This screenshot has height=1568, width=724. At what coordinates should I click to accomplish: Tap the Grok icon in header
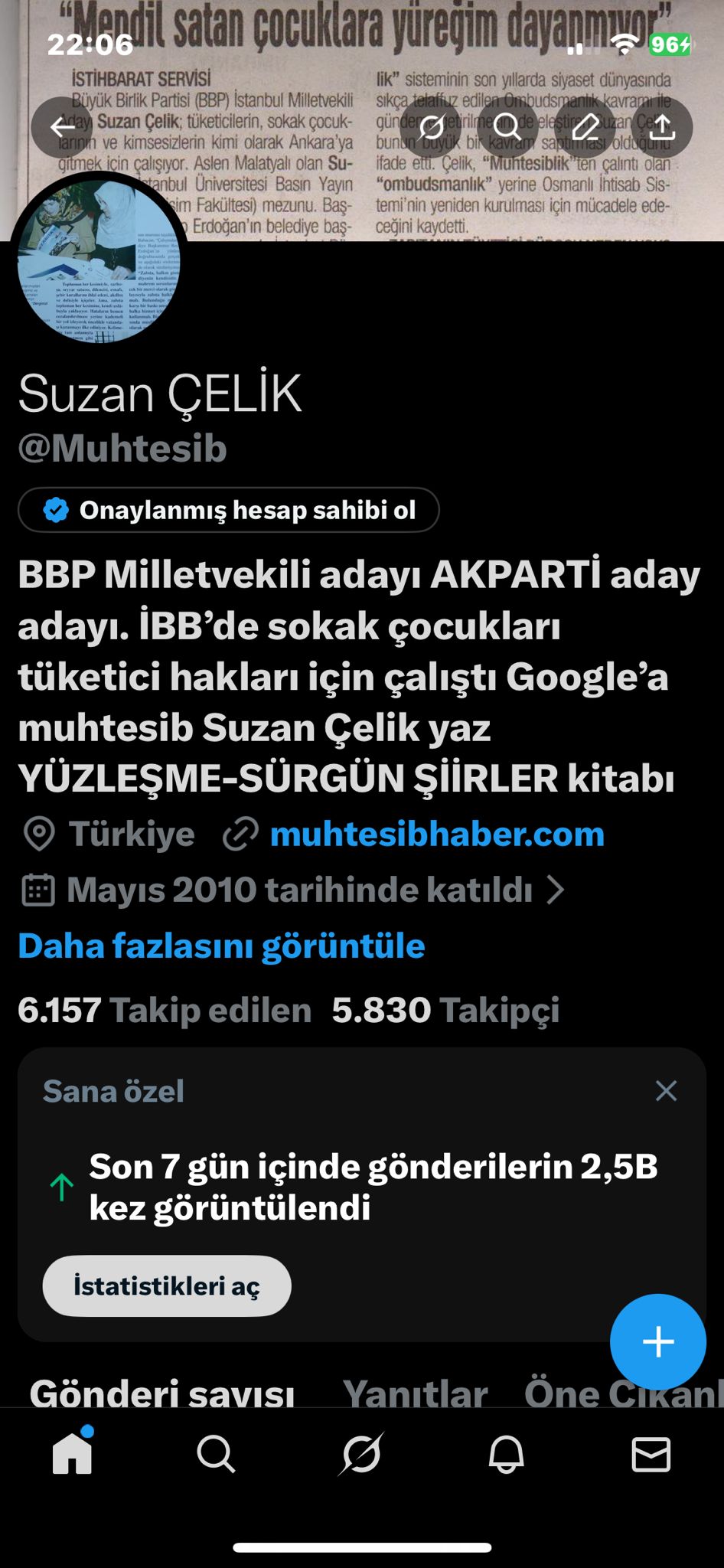point(431,127)
